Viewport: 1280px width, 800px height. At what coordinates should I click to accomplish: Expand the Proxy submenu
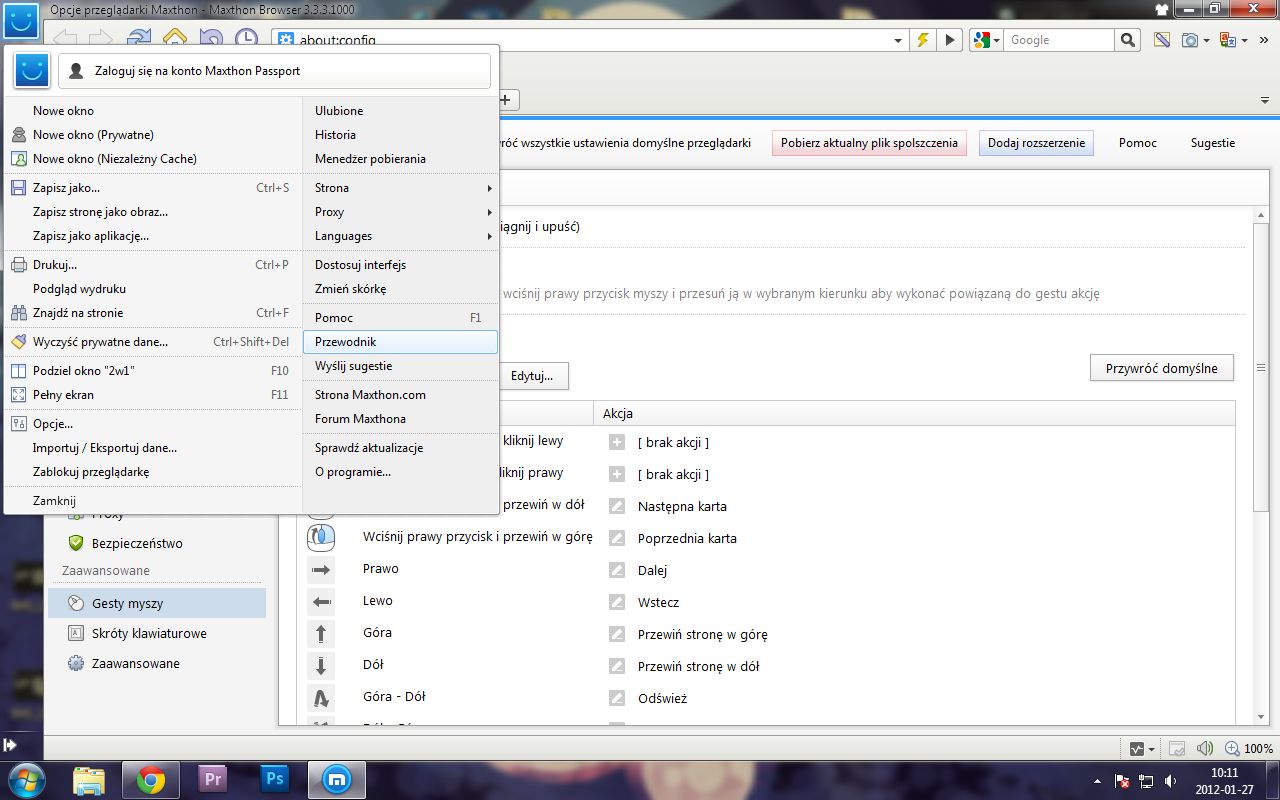click(400, 211)
